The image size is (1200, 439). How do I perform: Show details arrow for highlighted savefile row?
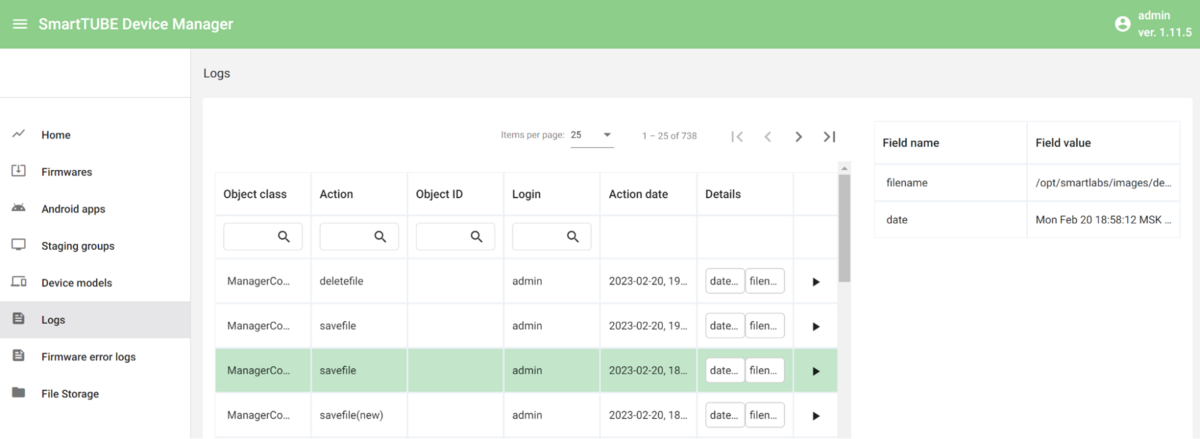pos(816,371)
